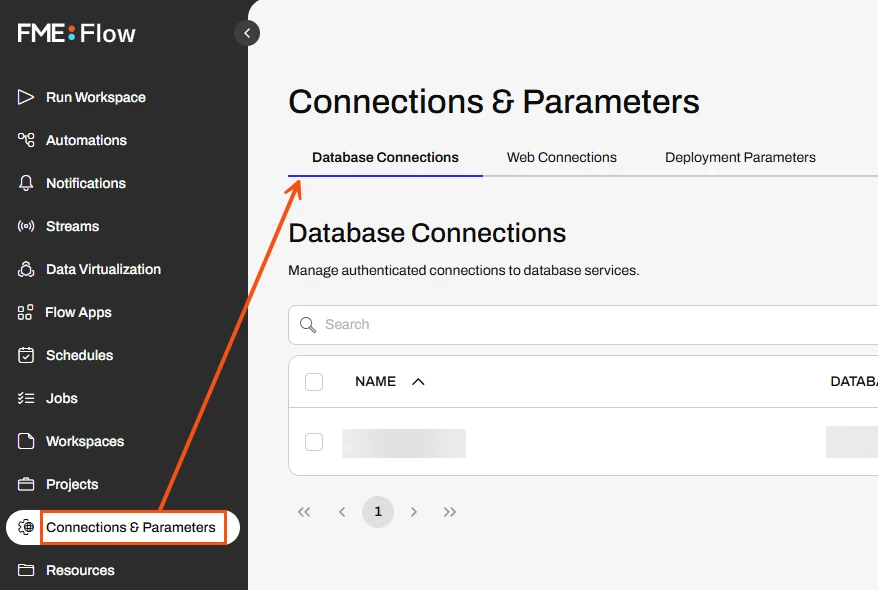Open Data Virtualization page
The height and width of the screenshot is (590, 878).
click(103, 269)
